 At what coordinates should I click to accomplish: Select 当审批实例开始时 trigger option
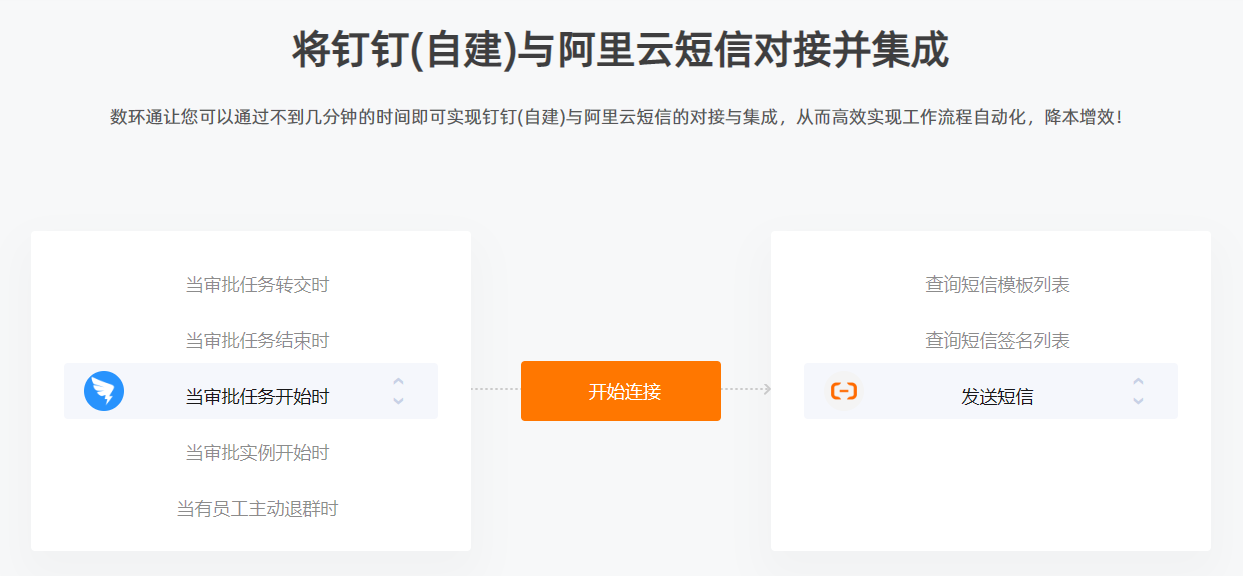point(257,453)
